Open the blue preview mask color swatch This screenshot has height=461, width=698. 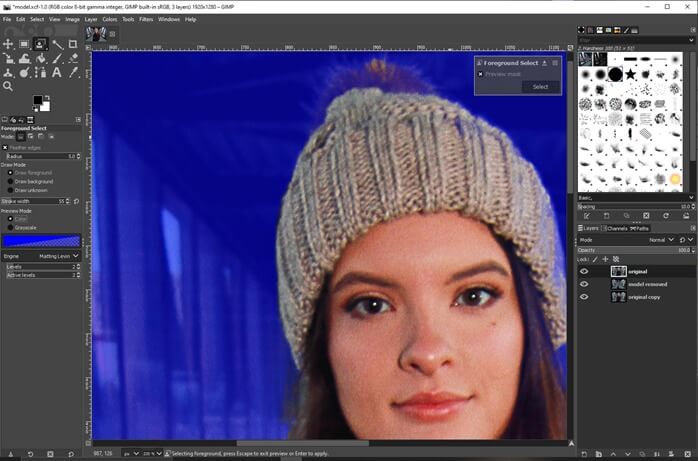click(41, 242)
